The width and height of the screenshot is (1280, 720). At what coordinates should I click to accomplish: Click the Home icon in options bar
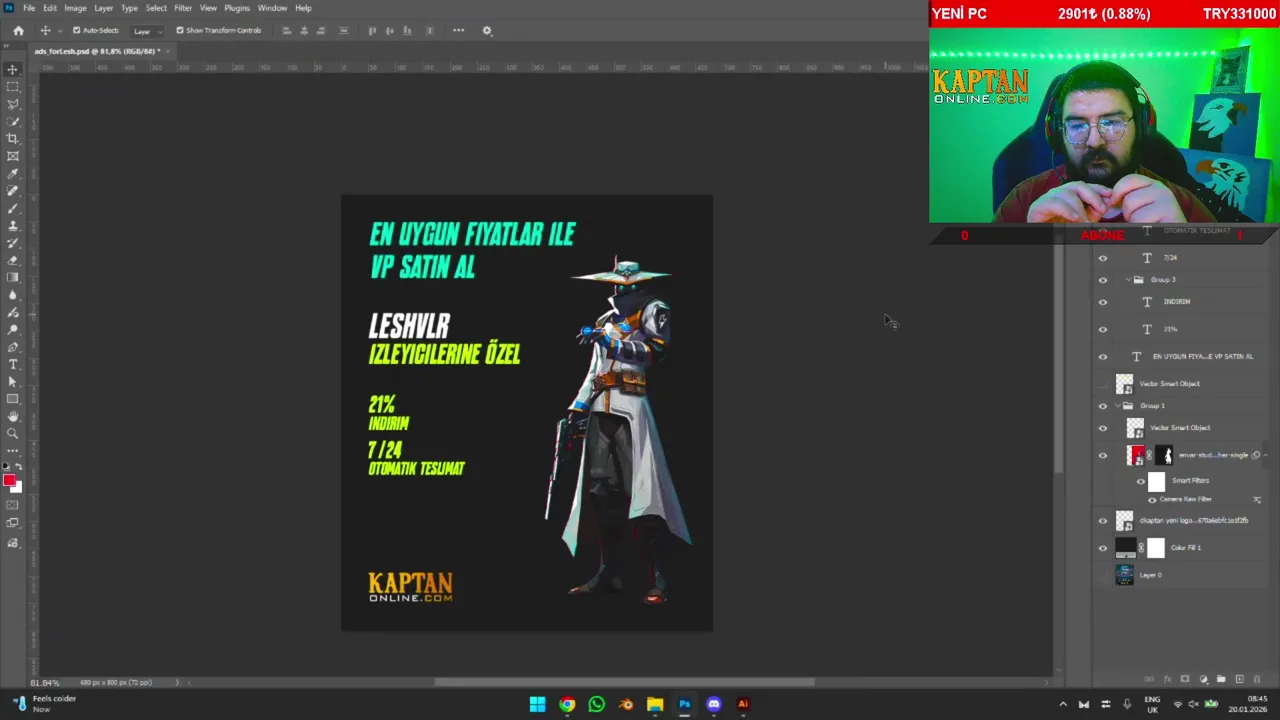click(x=18, y=30)
